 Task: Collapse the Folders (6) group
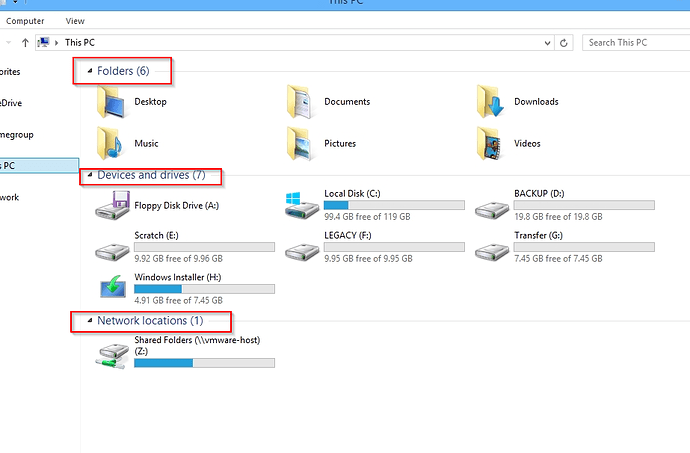click(90, 70)
